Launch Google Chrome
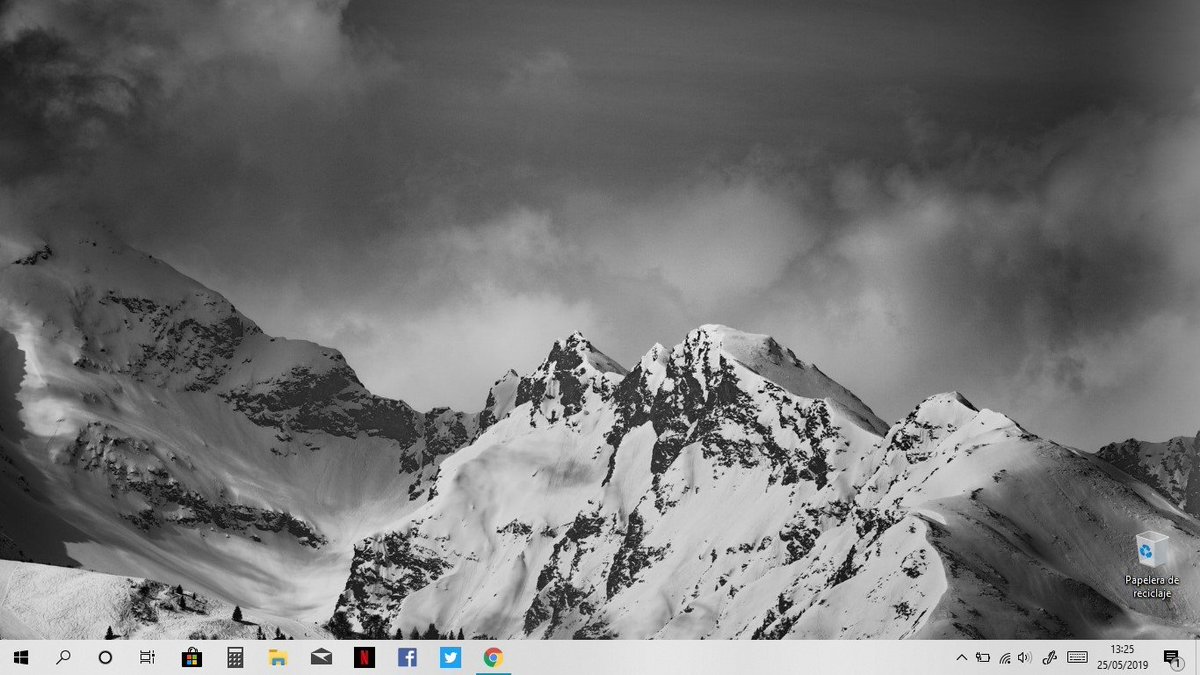The width and height of the screenshot is (1200, 675). (x=491, y=657)
